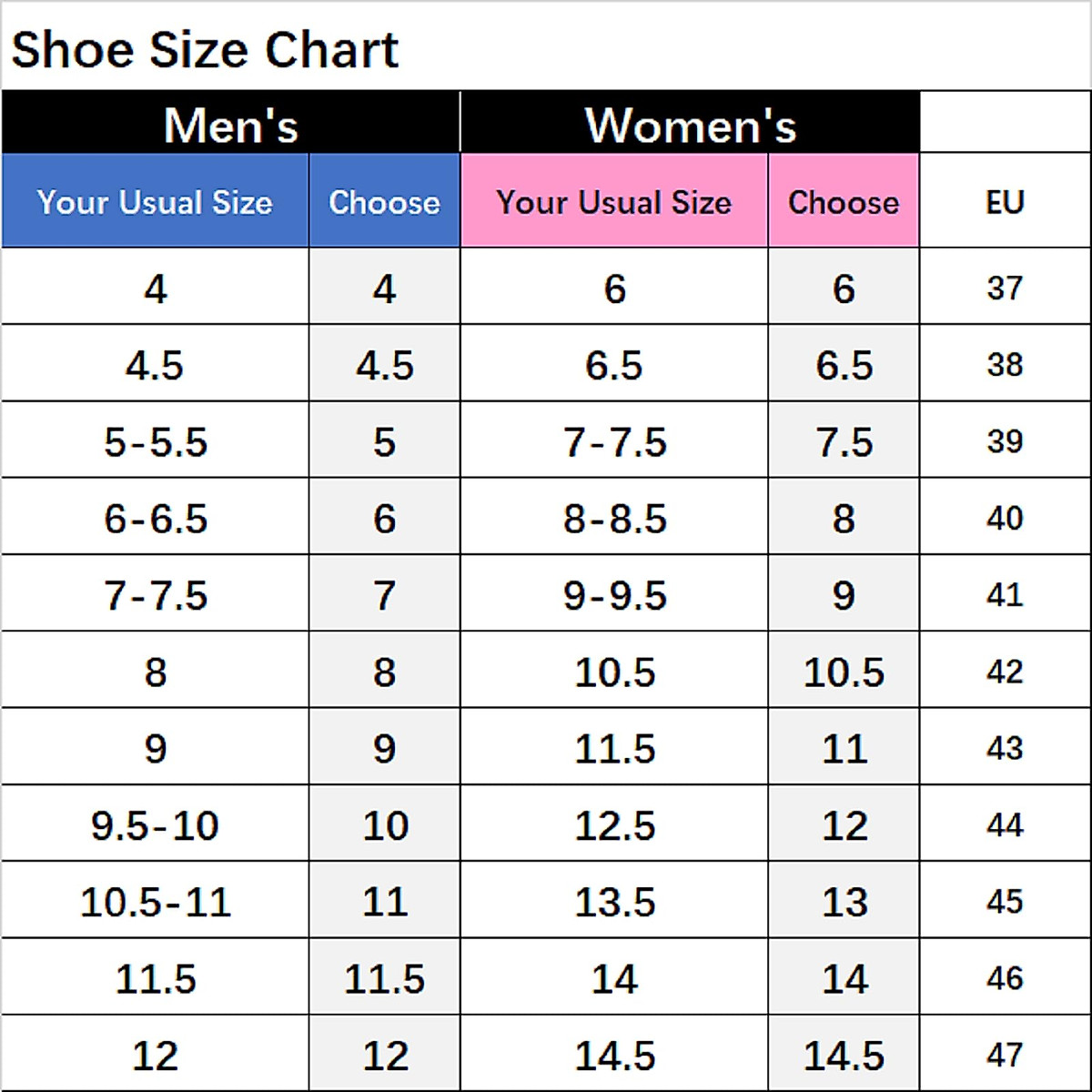Viewport: 1092px width, 1092px height.
Task: Click the Men's header cell
Action: tap(230, 124)
